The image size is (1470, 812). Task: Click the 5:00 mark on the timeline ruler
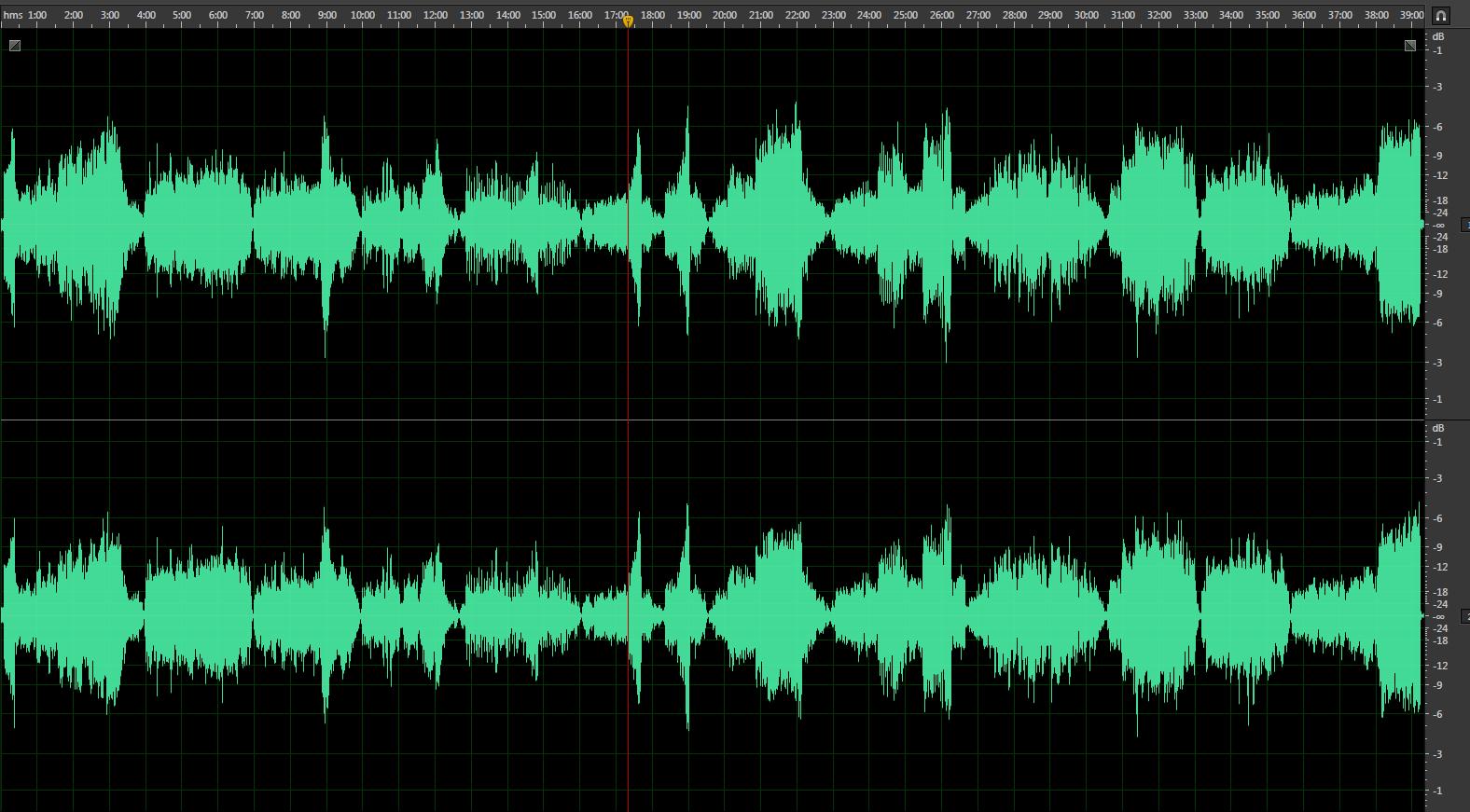point(182,15)
